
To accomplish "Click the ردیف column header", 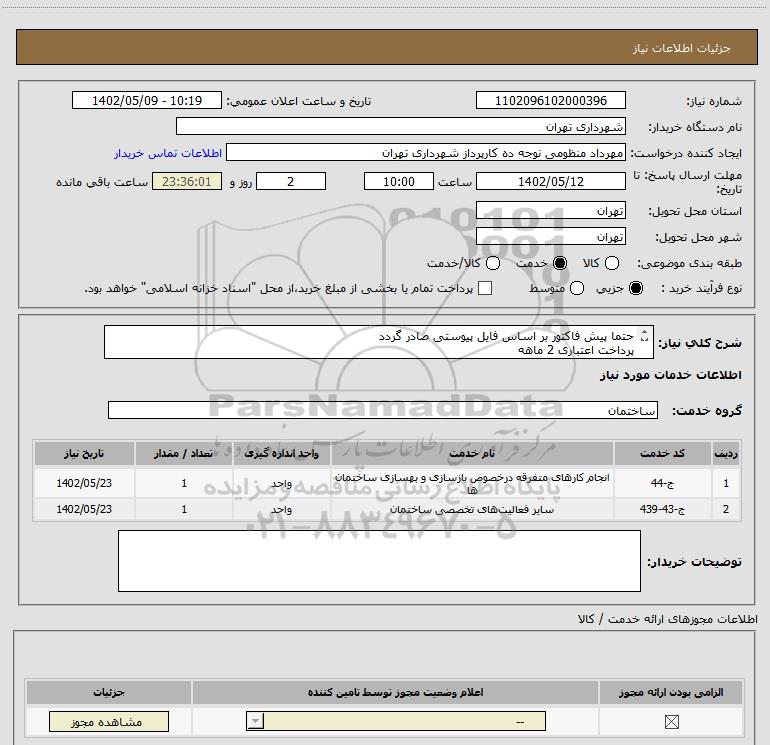I will (726, 453).
